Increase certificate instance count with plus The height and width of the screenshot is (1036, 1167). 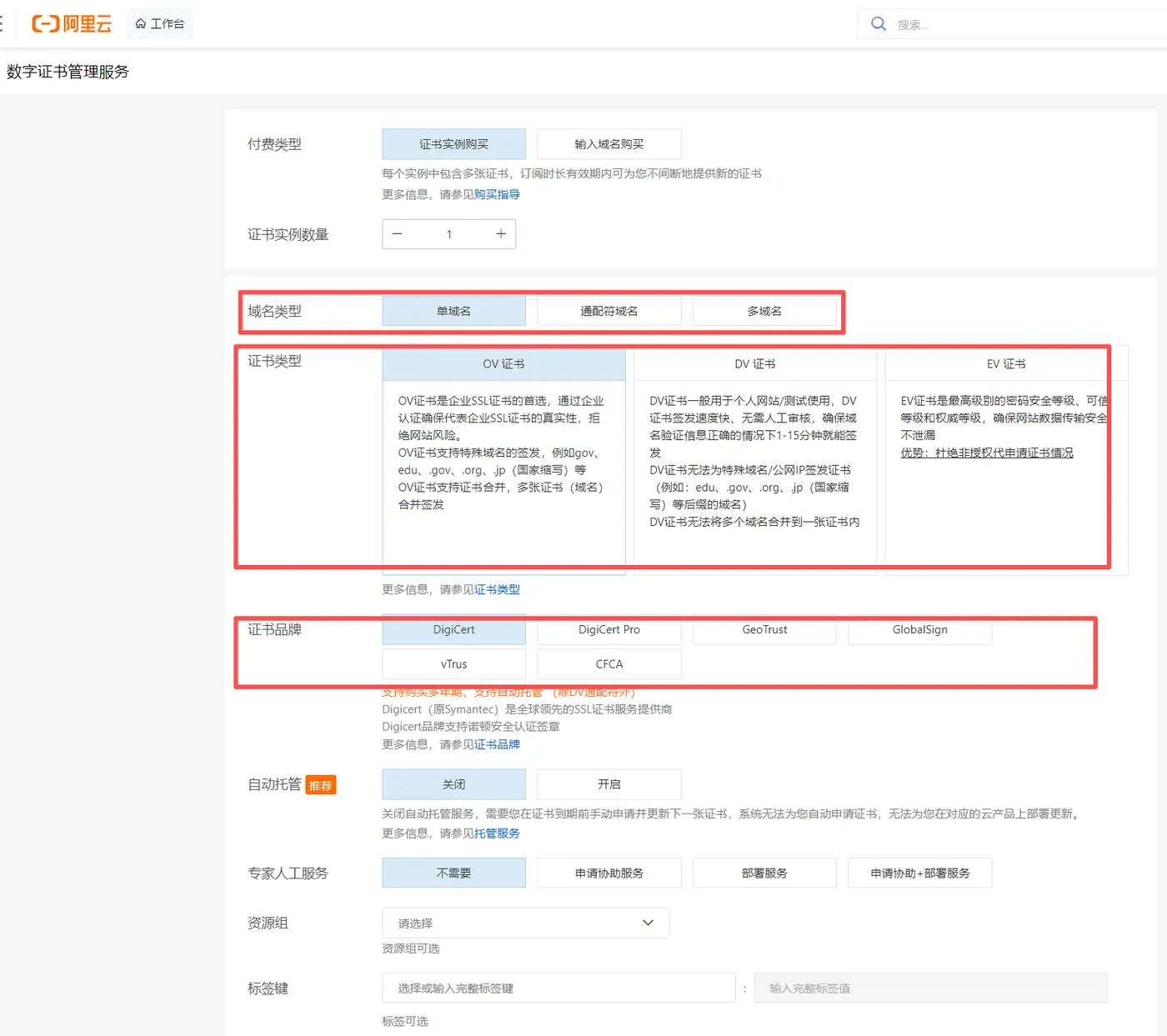click(501, 234)
